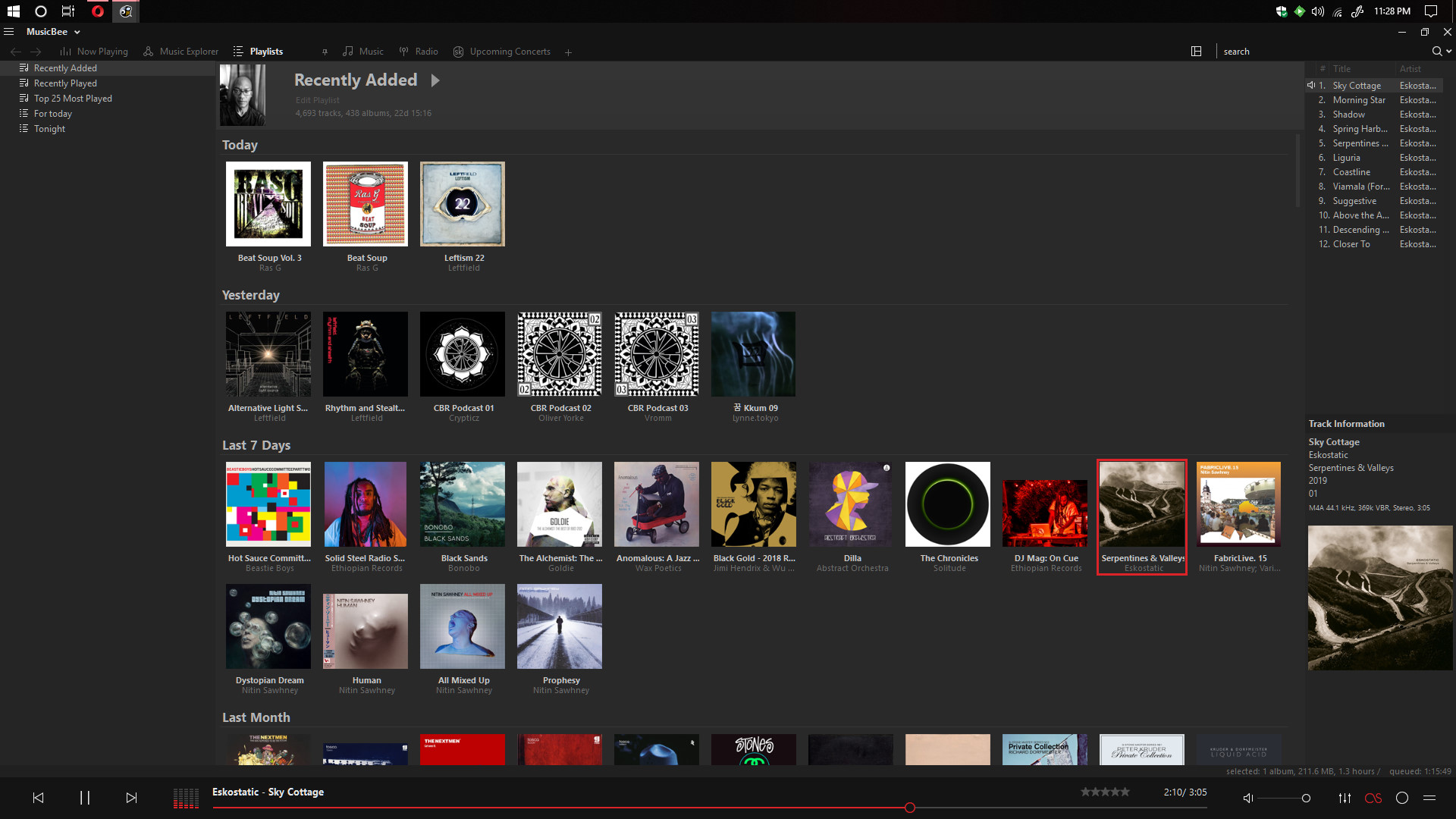The height and width of the screenshot is (819, 1456).
Task: Open The Chronicles album by Solitude
Action: [x=948, y=504]
